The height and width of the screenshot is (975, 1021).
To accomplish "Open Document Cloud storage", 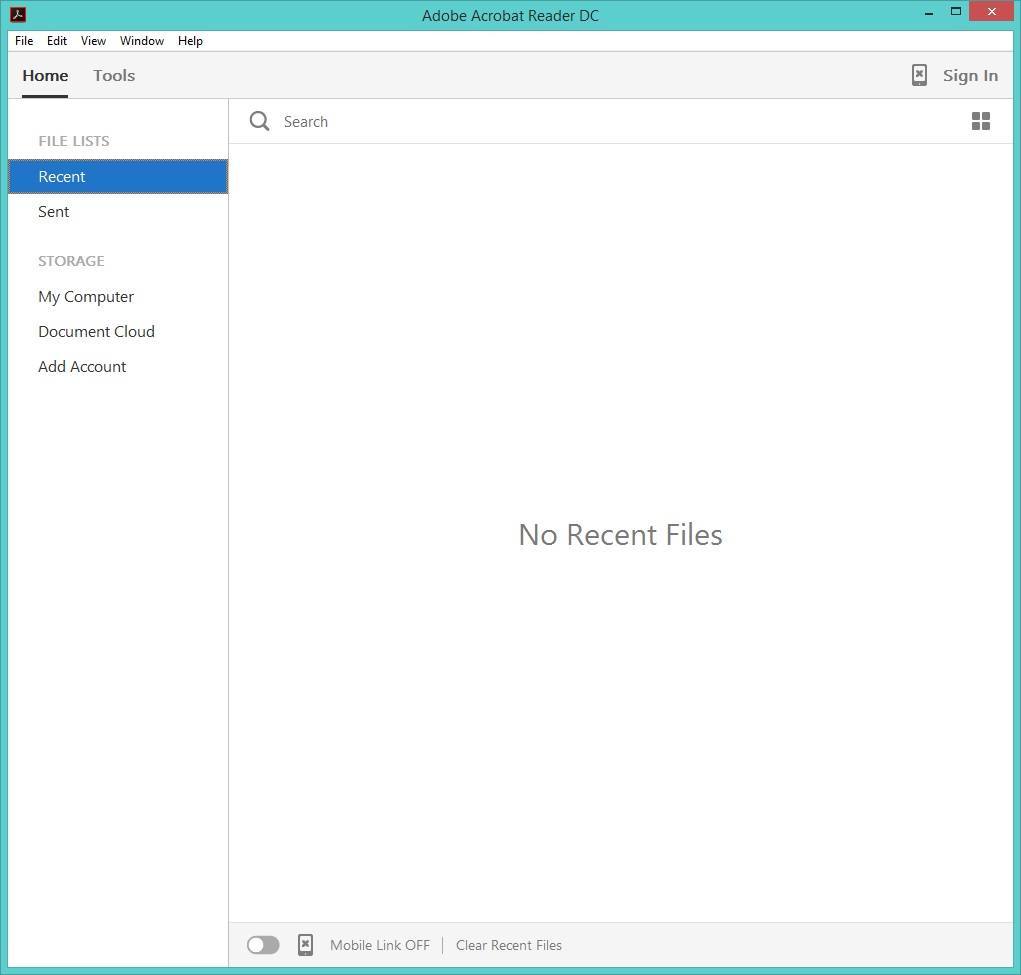I will (x=96, y=331).
